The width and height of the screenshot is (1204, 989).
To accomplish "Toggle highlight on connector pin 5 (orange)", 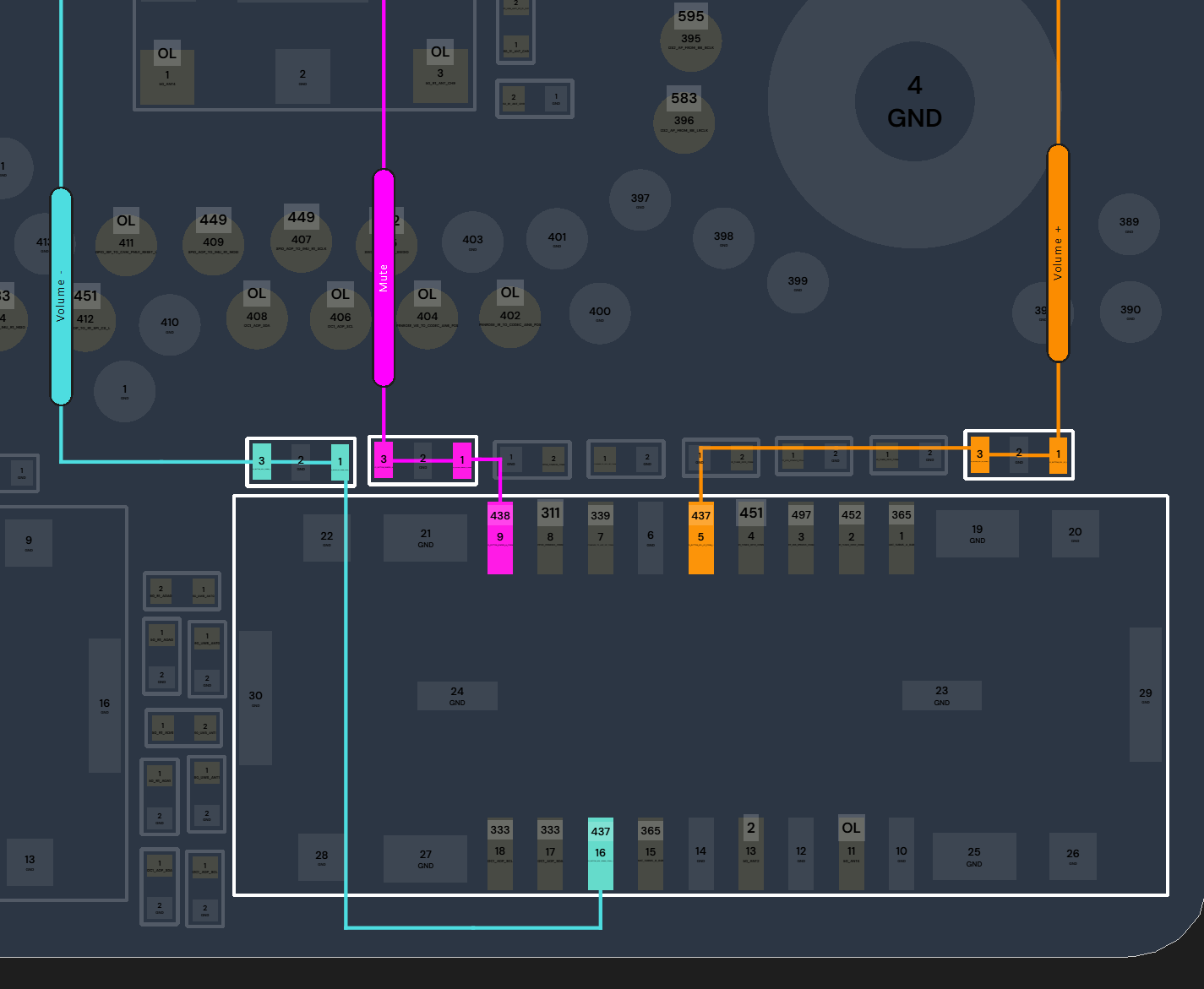I will point(700,536).
